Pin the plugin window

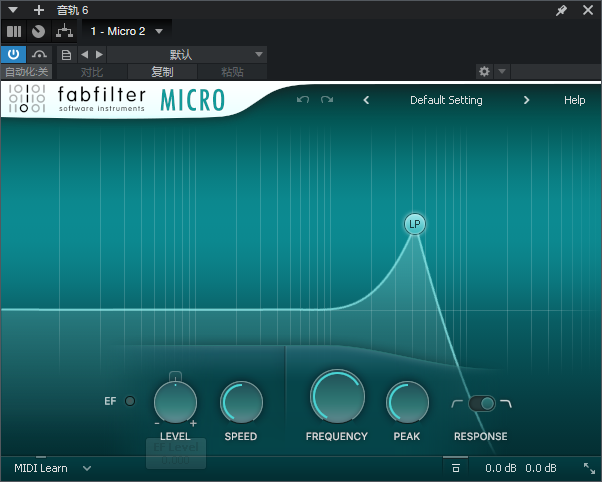pos(561,10)
